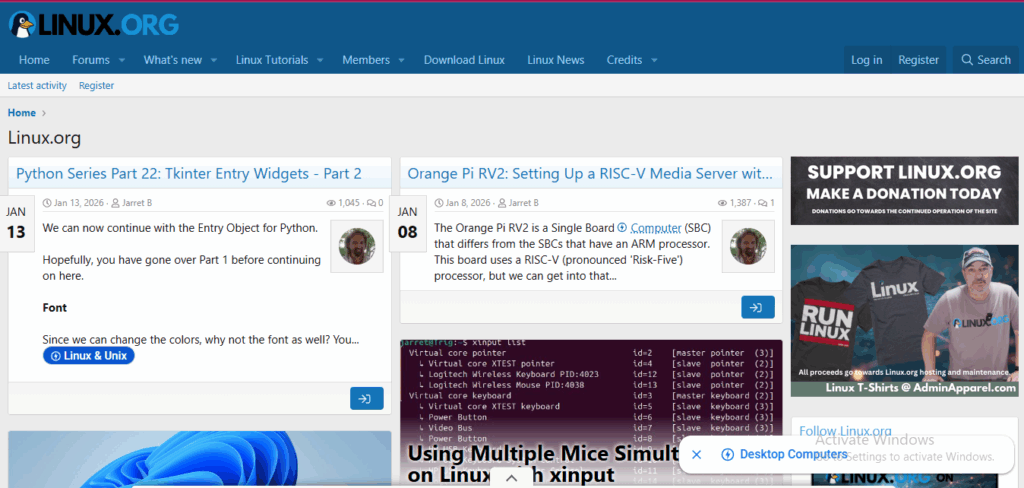Open the Credits nav item
This screenshot has height=488, width=1024.
click(x=624, y=60)
